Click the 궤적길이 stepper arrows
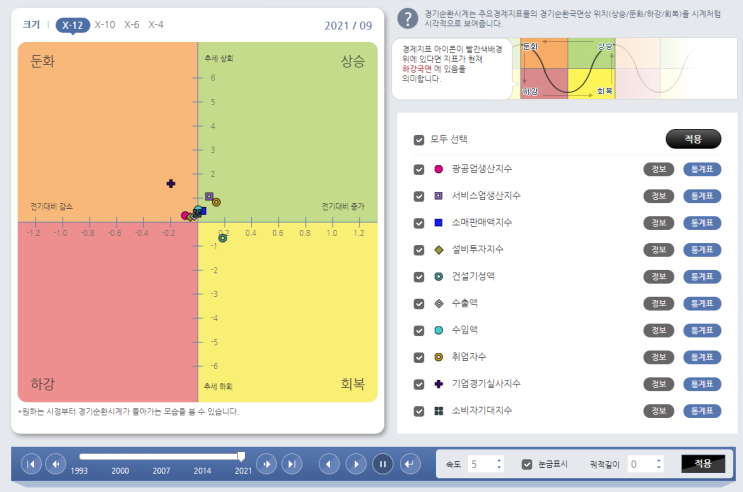743x492 pixels. click(659, 464)
